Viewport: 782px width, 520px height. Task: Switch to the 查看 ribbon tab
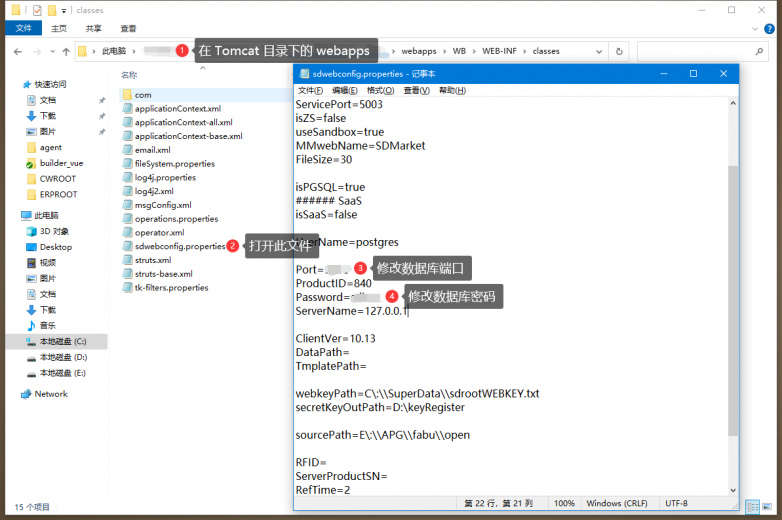click(x=128, y=29)
